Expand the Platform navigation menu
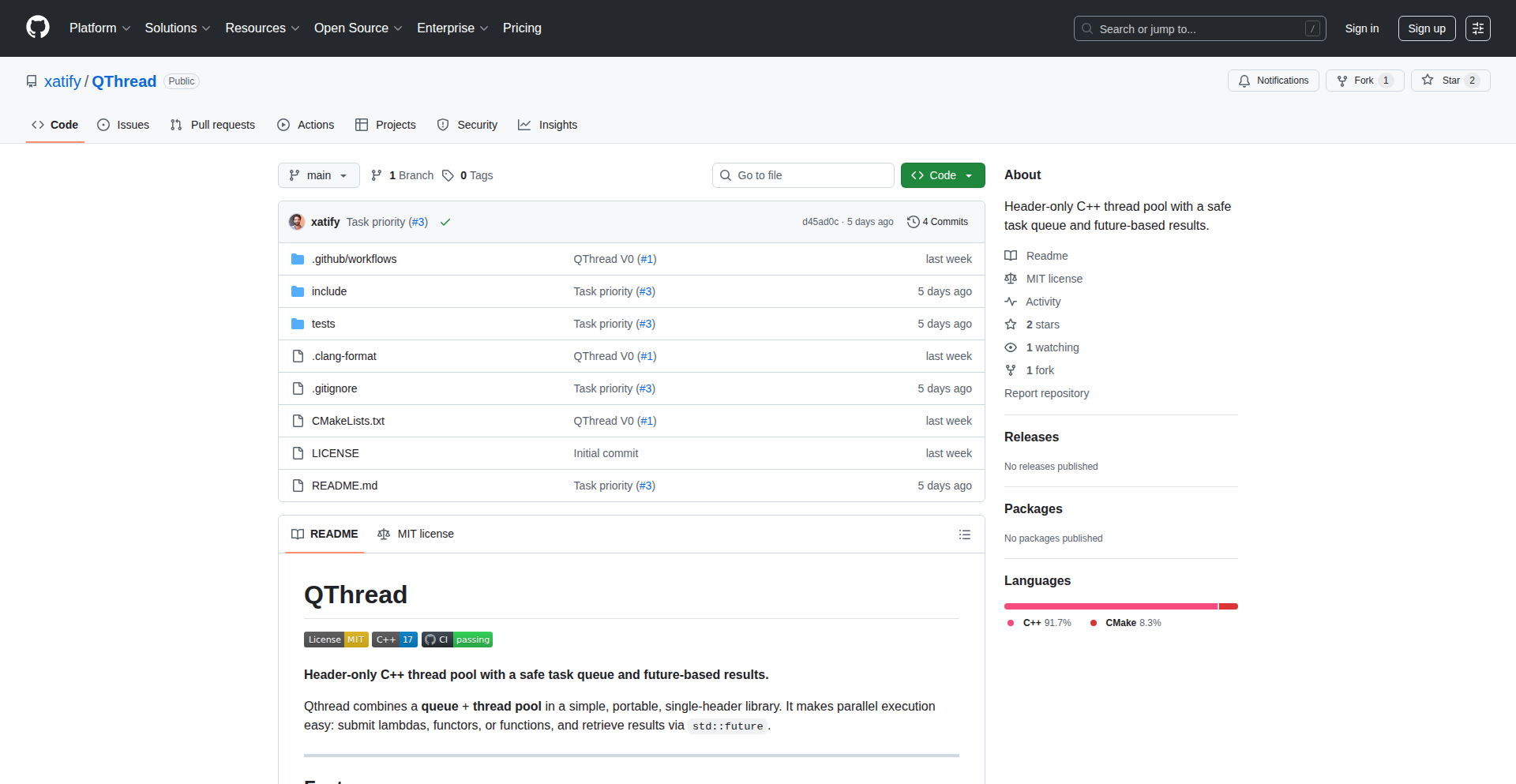 99,28
